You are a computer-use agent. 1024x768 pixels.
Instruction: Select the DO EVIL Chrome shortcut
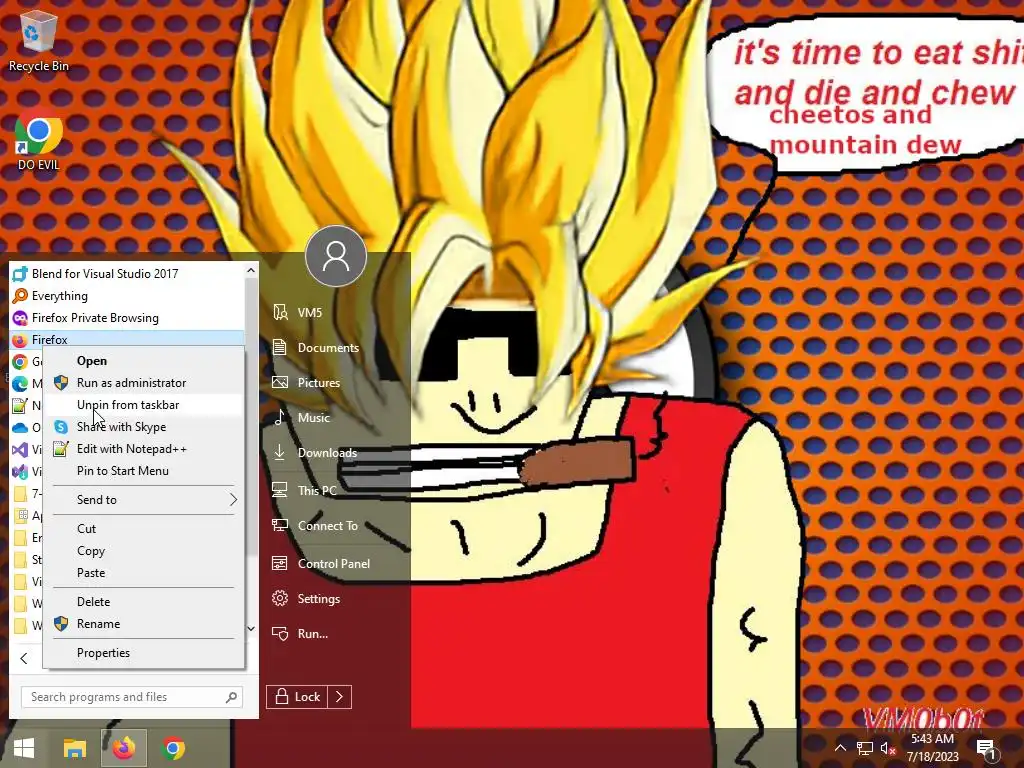pos(39,142)
